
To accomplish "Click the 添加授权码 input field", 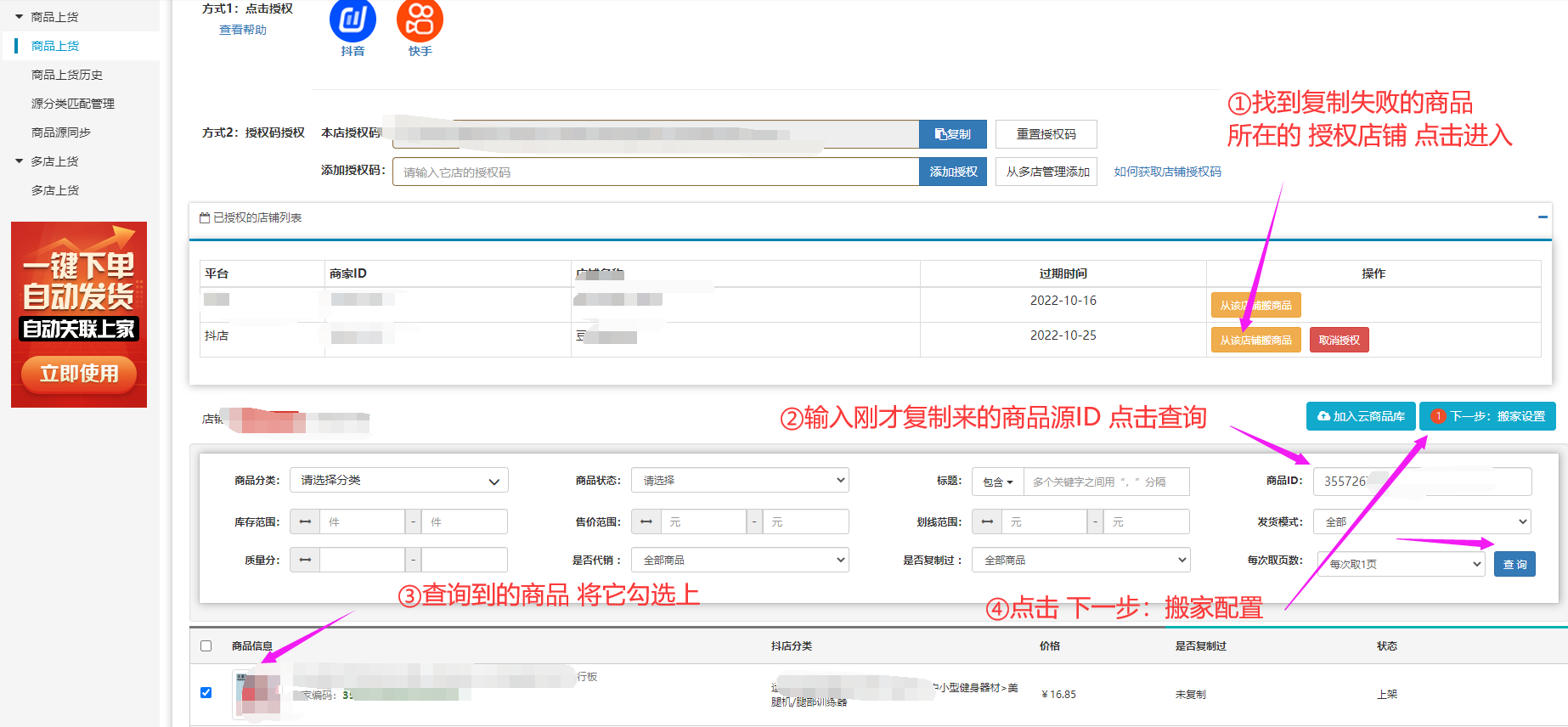I will [x=655, y=172].
